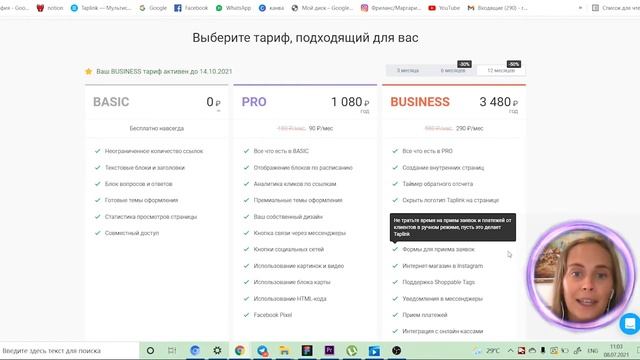This screenshot has width=640, height=360.
Task: Click the 'Ваш BUSINESS тариф активен' notice
Action: (x=164, y=71)
